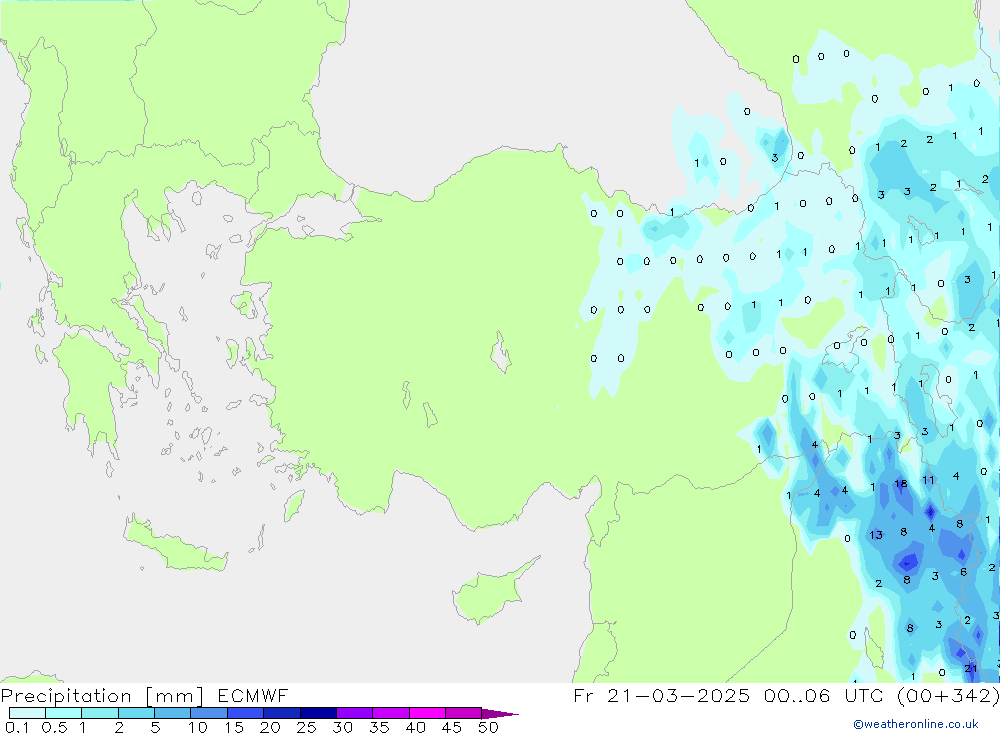Click the over-50 mm legend arrow tip
Screen dimensions: 1000x733
click(501, 713)
